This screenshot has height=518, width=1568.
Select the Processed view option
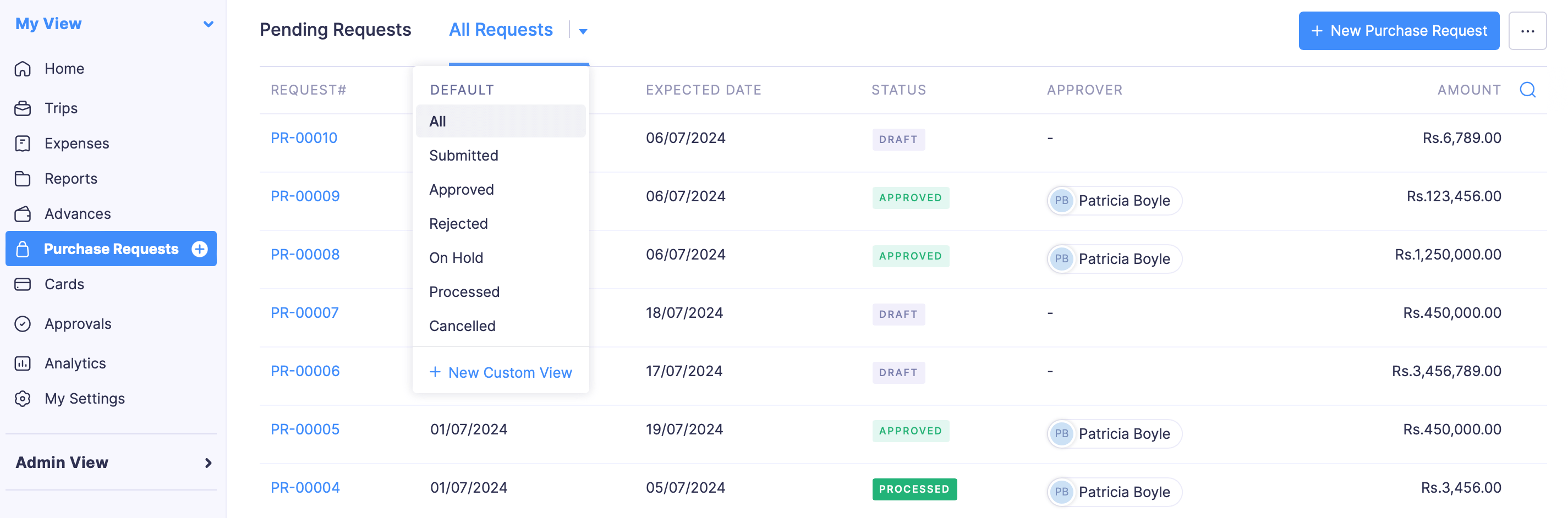click(x=464, y=291)
